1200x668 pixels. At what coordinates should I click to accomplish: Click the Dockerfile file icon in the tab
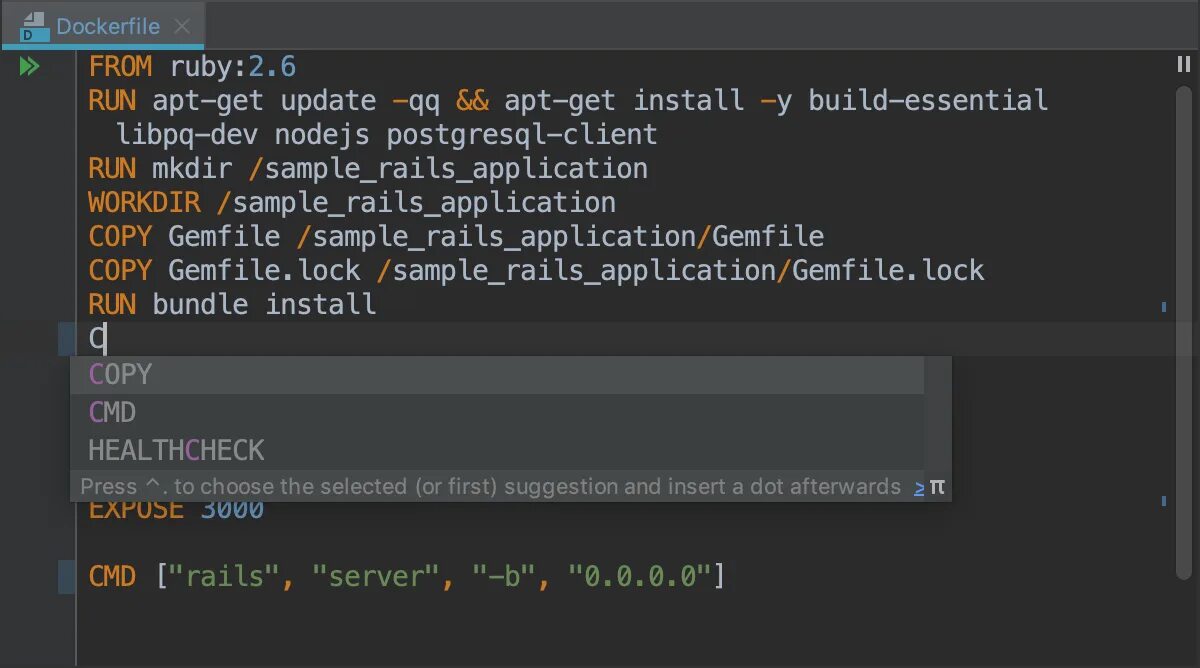click(x=34, y=27)
